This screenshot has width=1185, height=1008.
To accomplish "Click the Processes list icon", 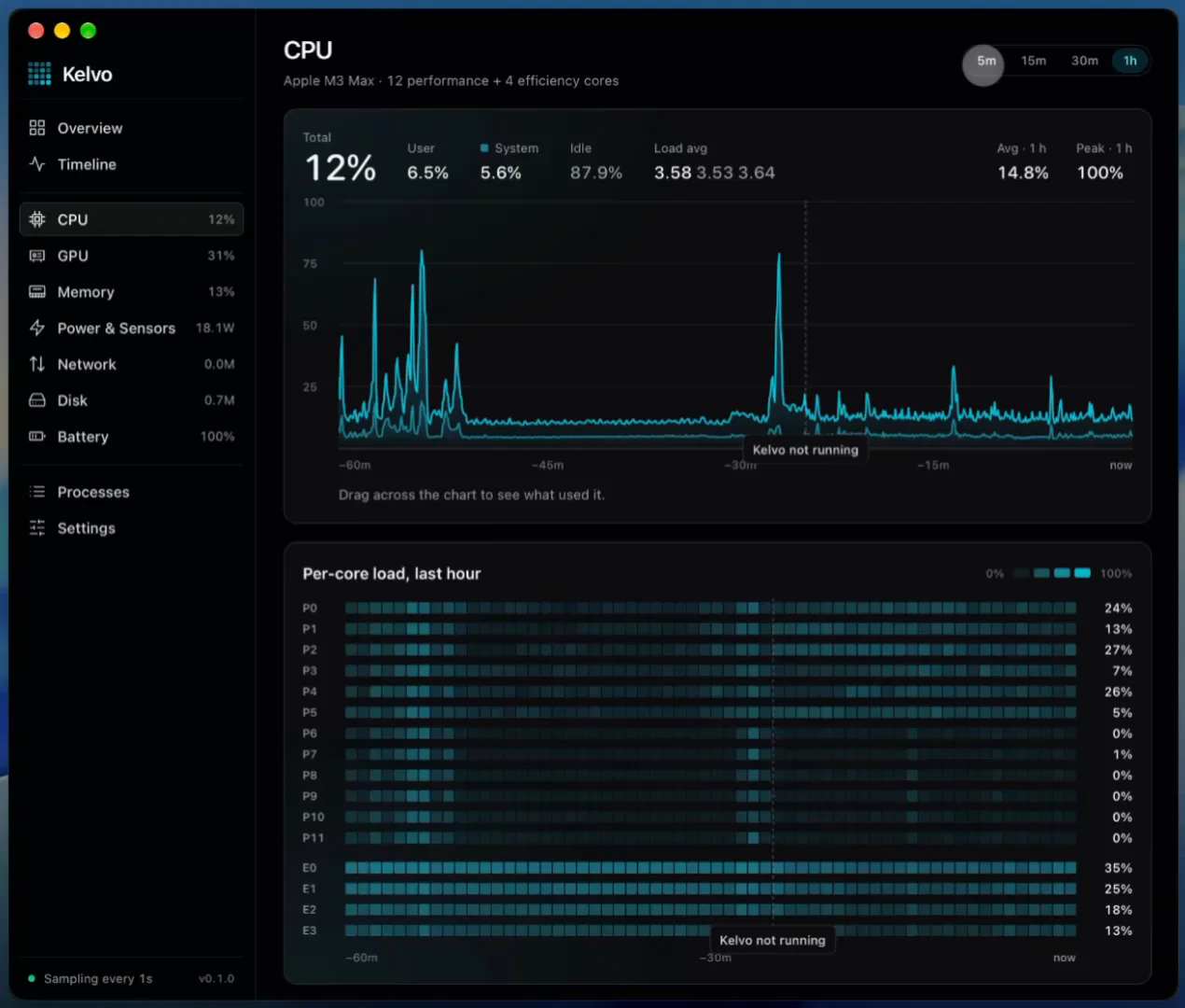I will coord(37,492).
